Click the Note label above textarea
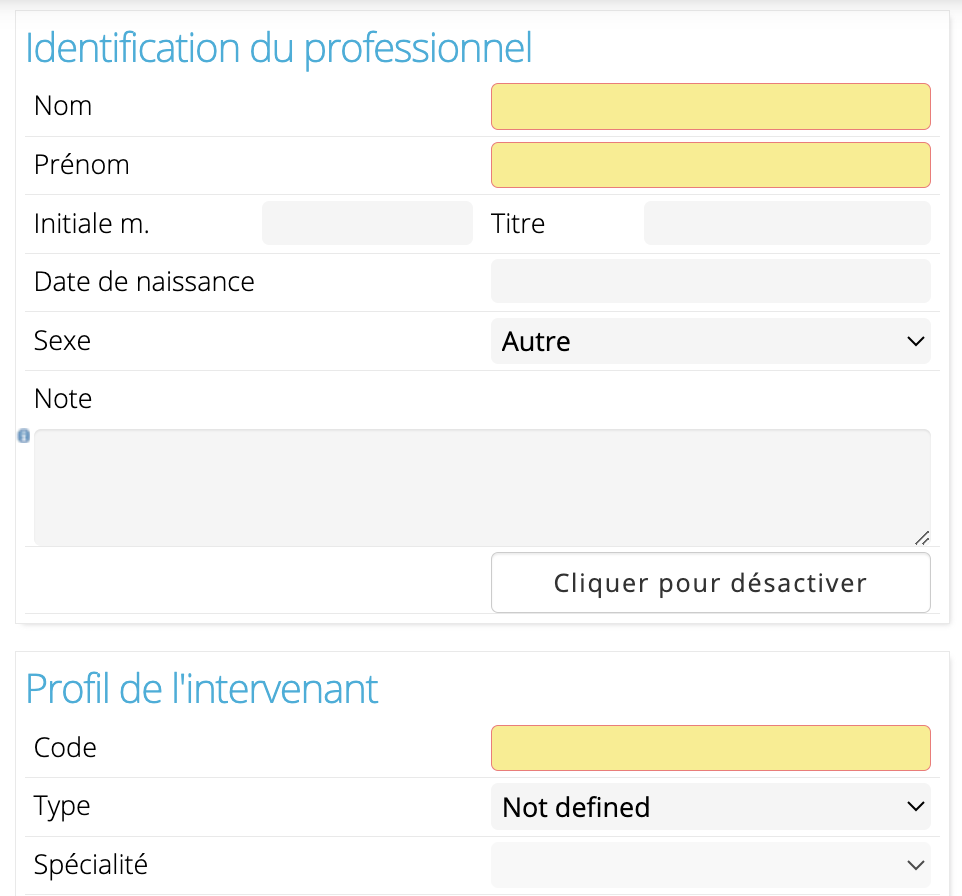The width and height of the screenshot is (962, 896). click(x=63, y=399)
